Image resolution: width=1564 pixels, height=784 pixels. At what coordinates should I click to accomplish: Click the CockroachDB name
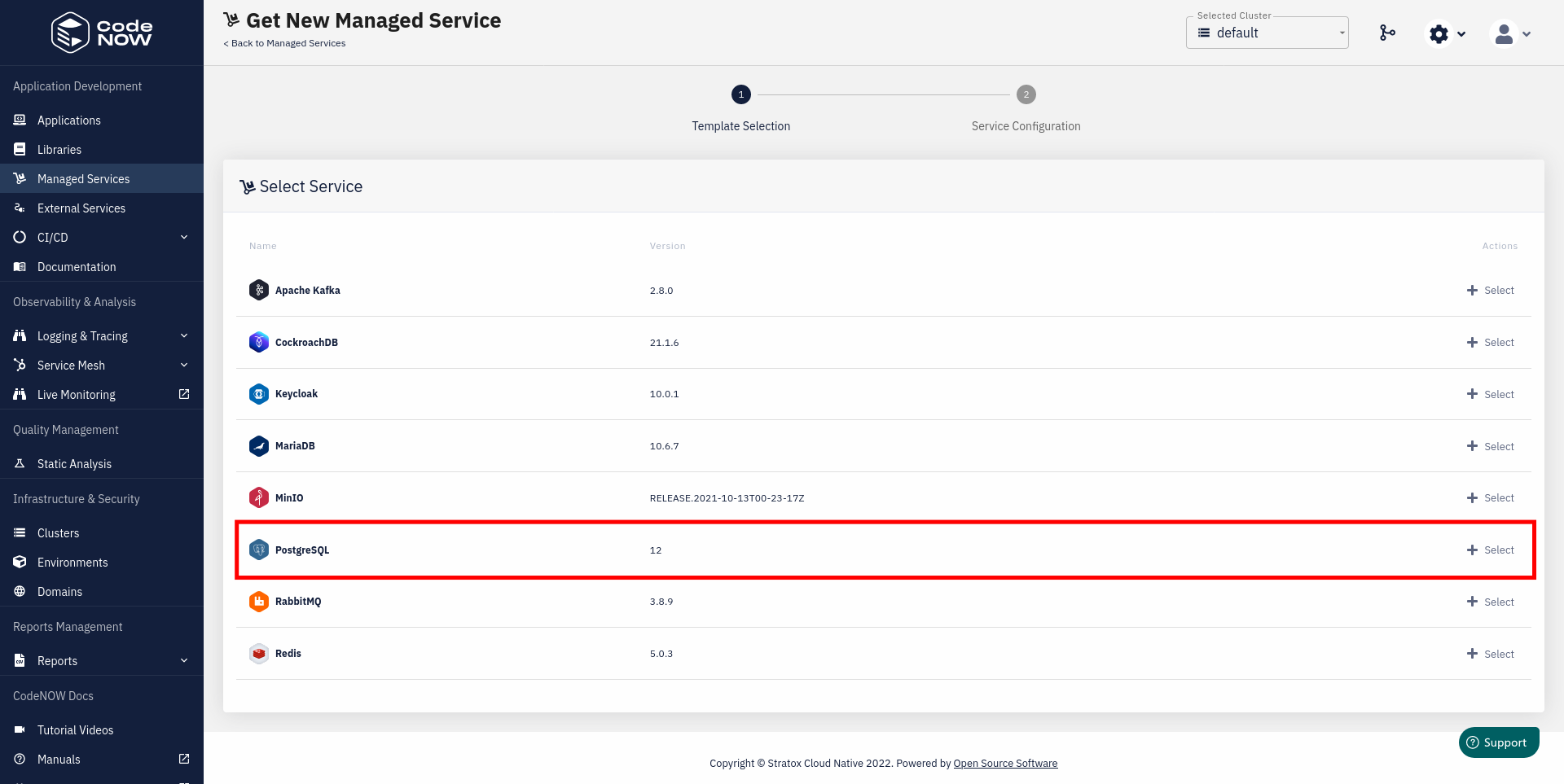point(306,343)
